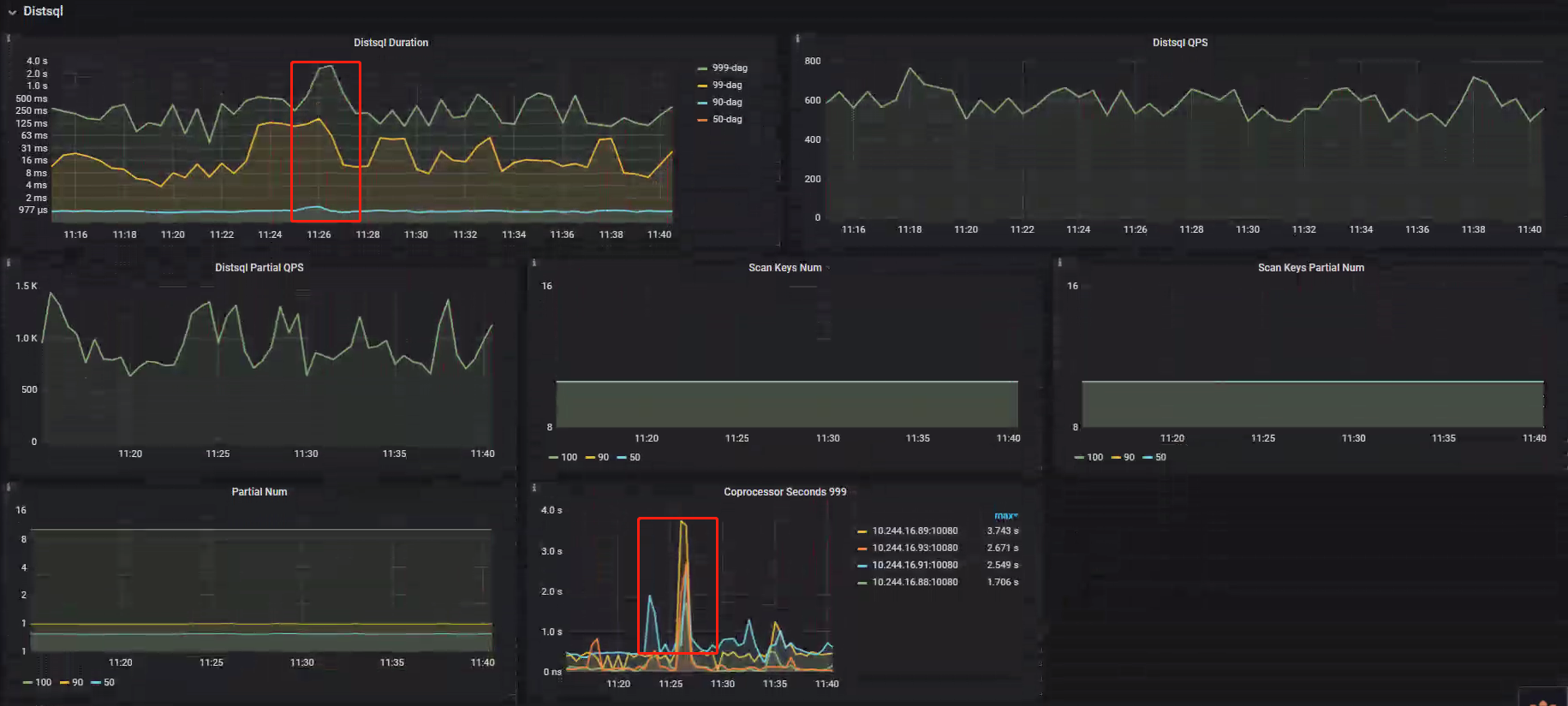The image size is (1568, 706).
Task: Open the Scan Keys Num title menu
Action: [784, 268]
